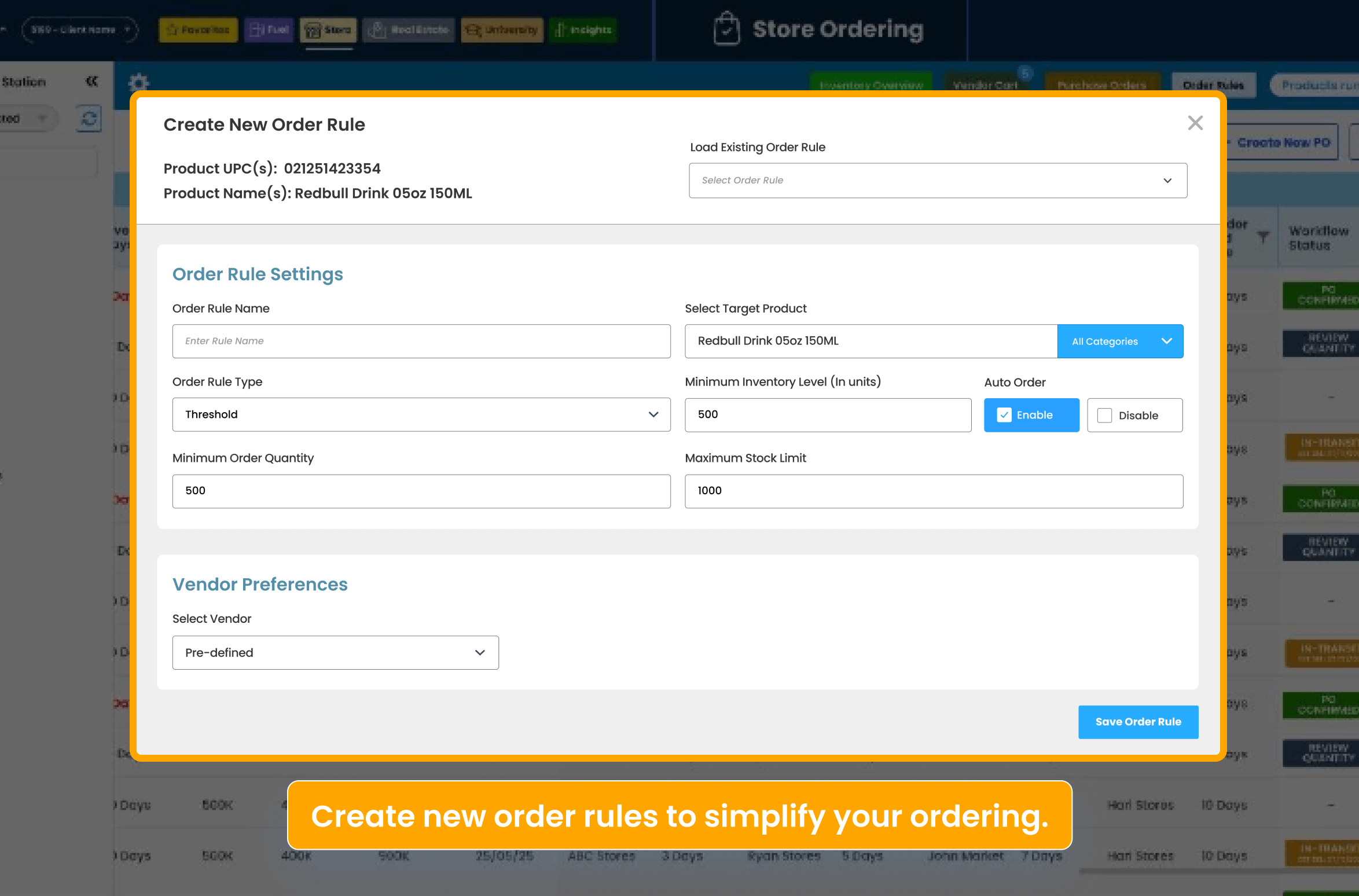Click the Maximum Stock Limit field
The image size is (1359, 896).
[x=934, y=491]
